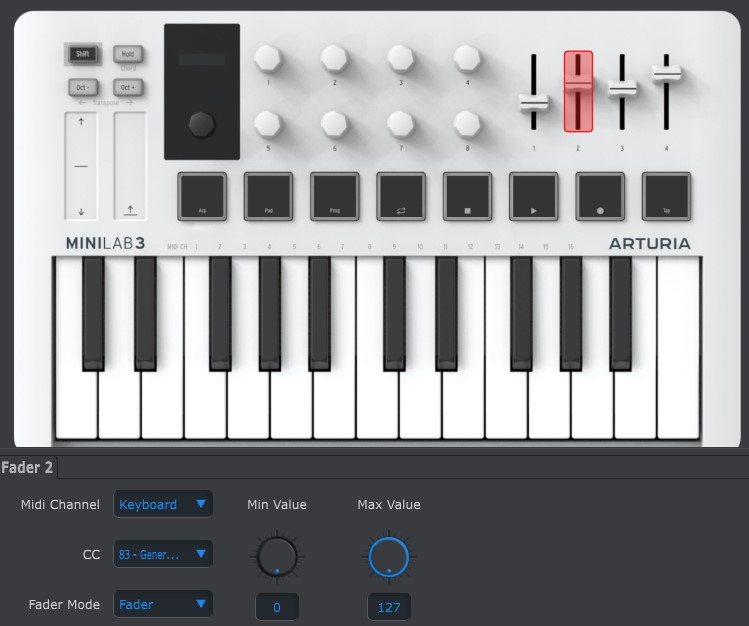Select knob 3
Screen dimensions: 749x626
pos(401,58)
